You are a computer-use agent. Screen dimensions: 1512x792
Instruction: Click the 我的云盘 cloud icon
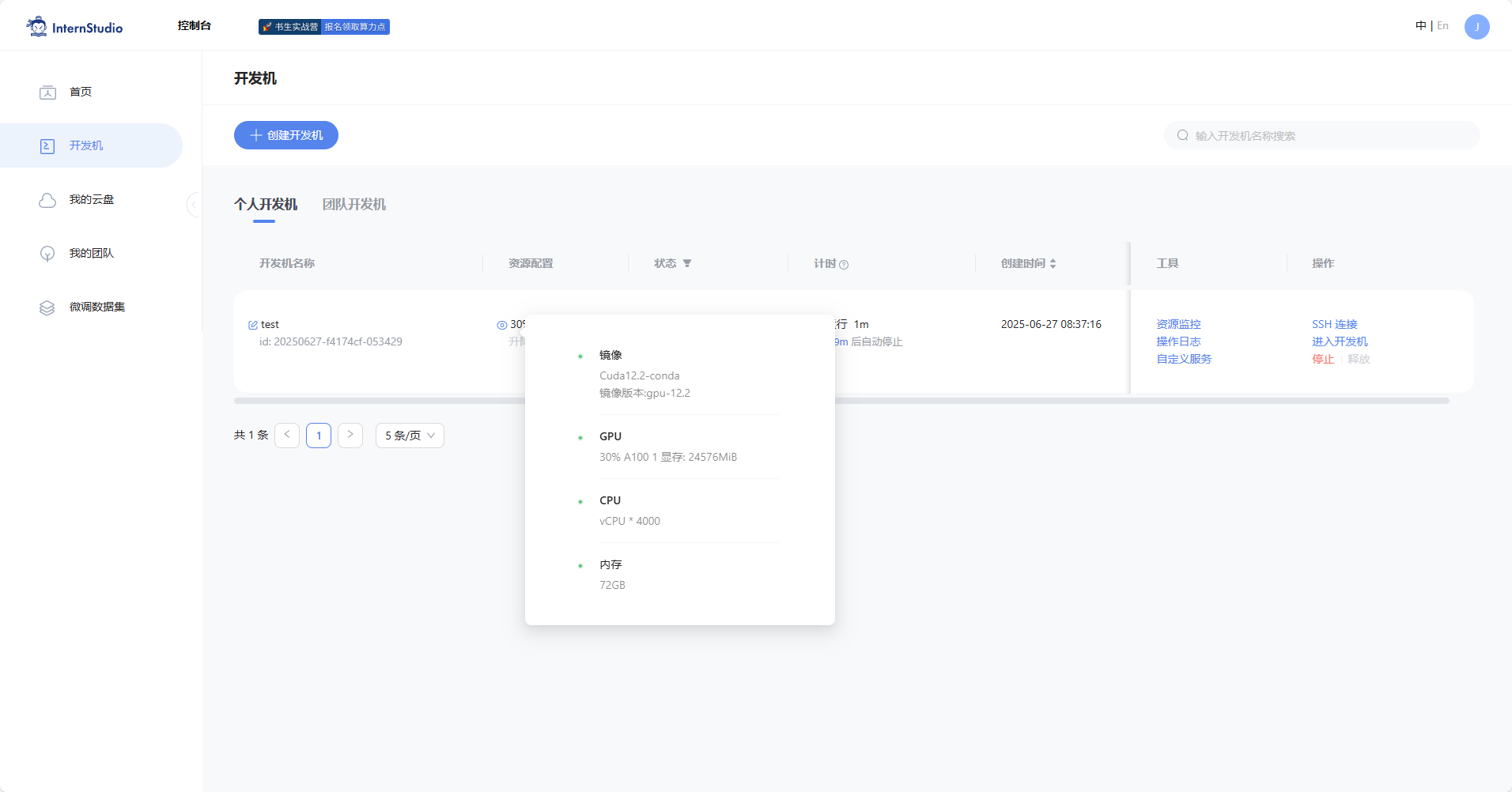point(47,200)
